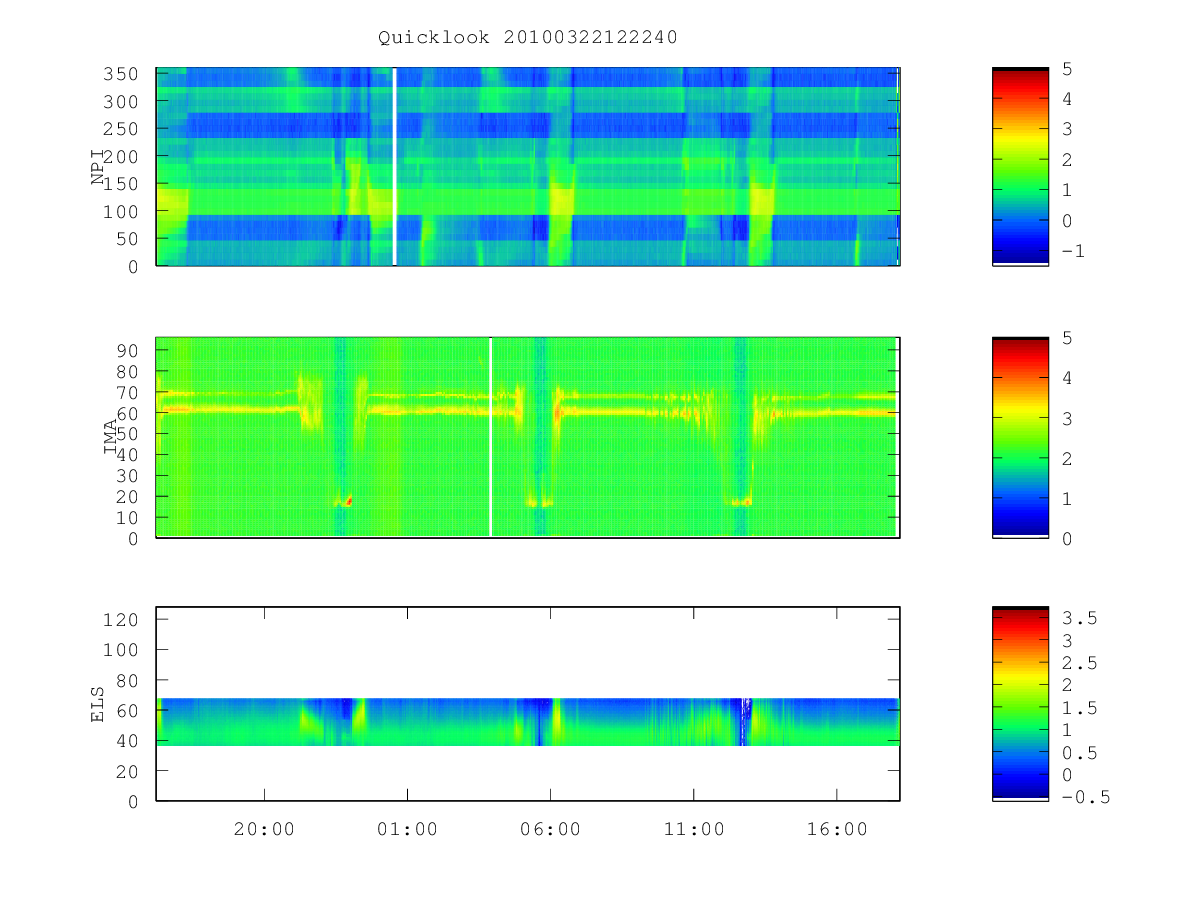Click the IMA panel color scale bar
The width and height of the screenshot is (1200, 900).
(1020, 438)
